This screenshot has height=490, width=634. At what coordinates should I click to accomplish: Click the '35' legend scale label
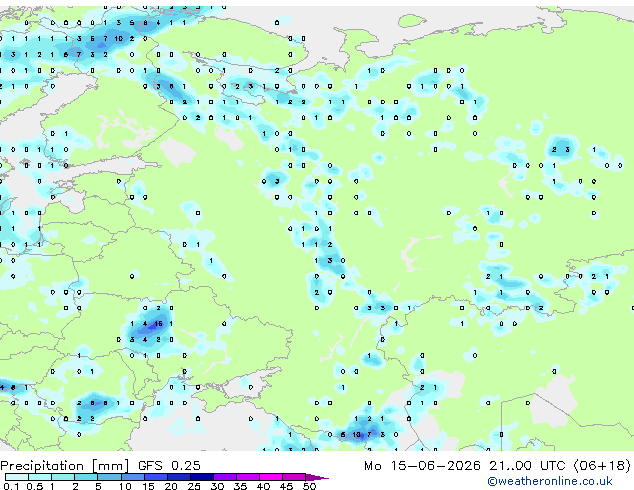click(x=240, y=486)
